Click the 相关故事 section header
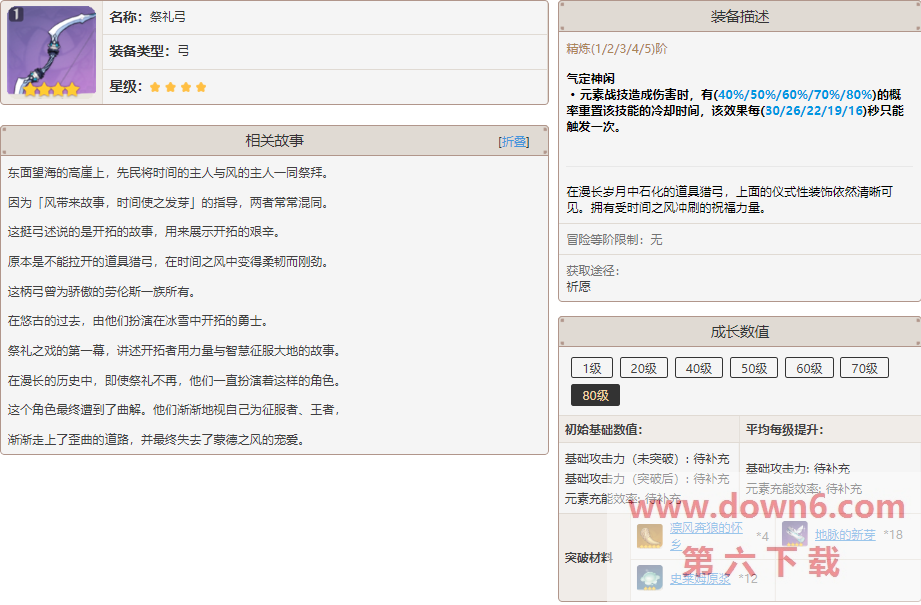921x605 pixels. pos(275,141)
